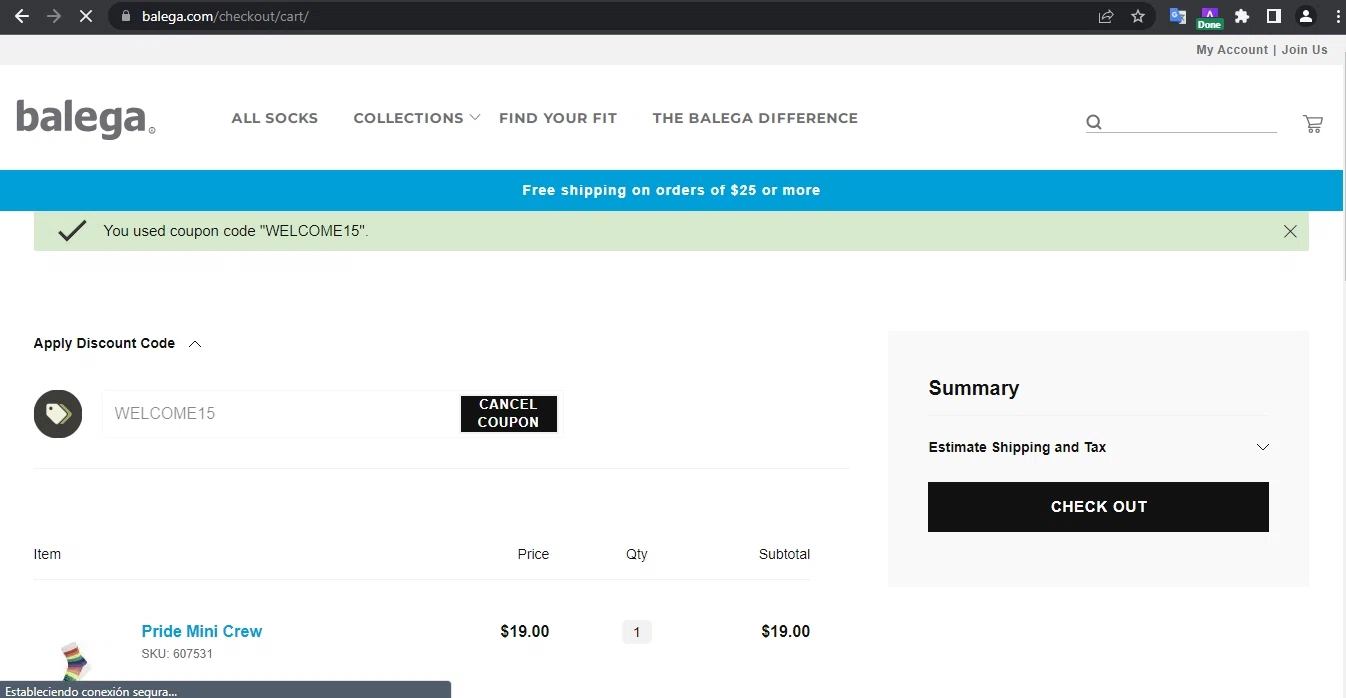This screenshot has height=698, width=1346.
Task: Click the $19.00 unit price
Action: pos(525,631)
